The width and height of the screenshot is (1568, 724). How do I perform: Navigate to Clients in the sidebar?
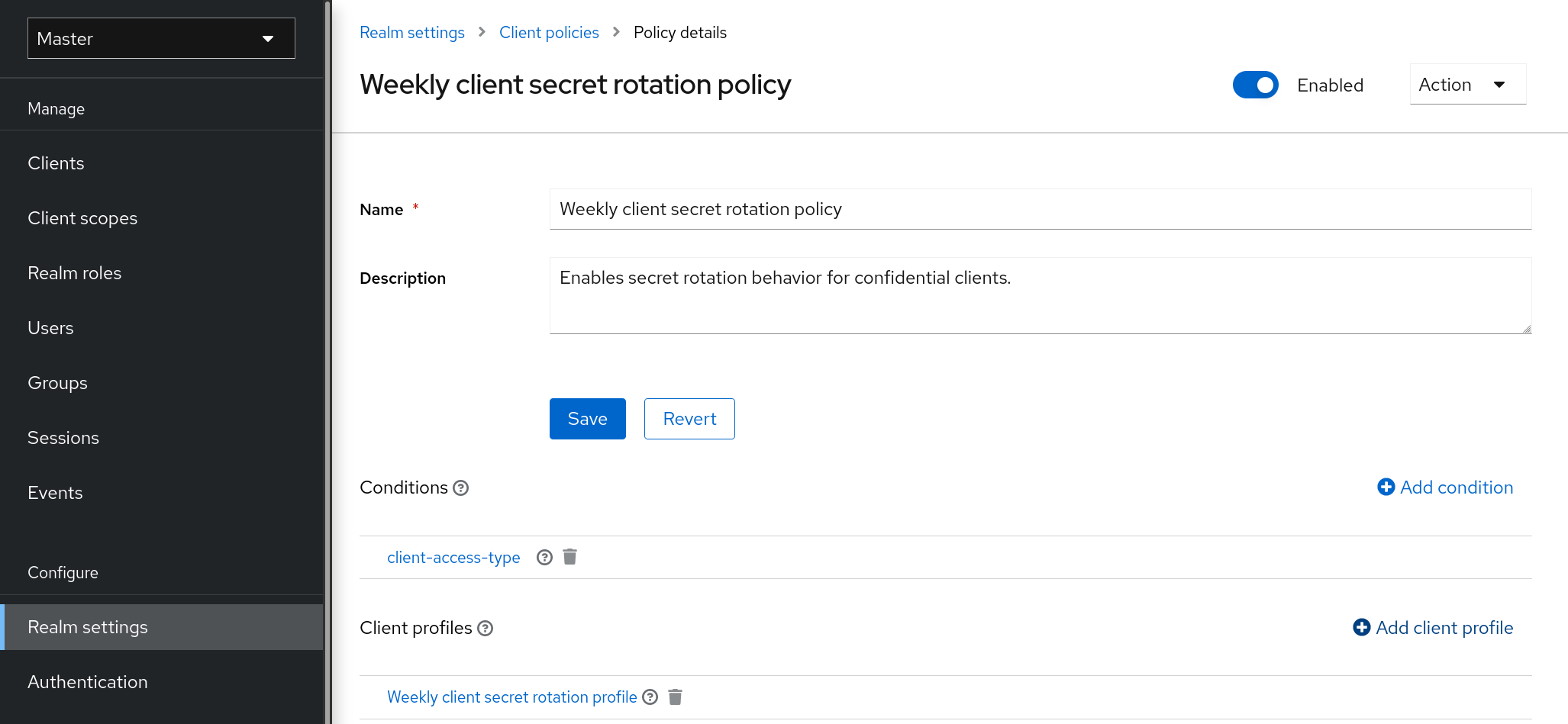coord(56,162)
